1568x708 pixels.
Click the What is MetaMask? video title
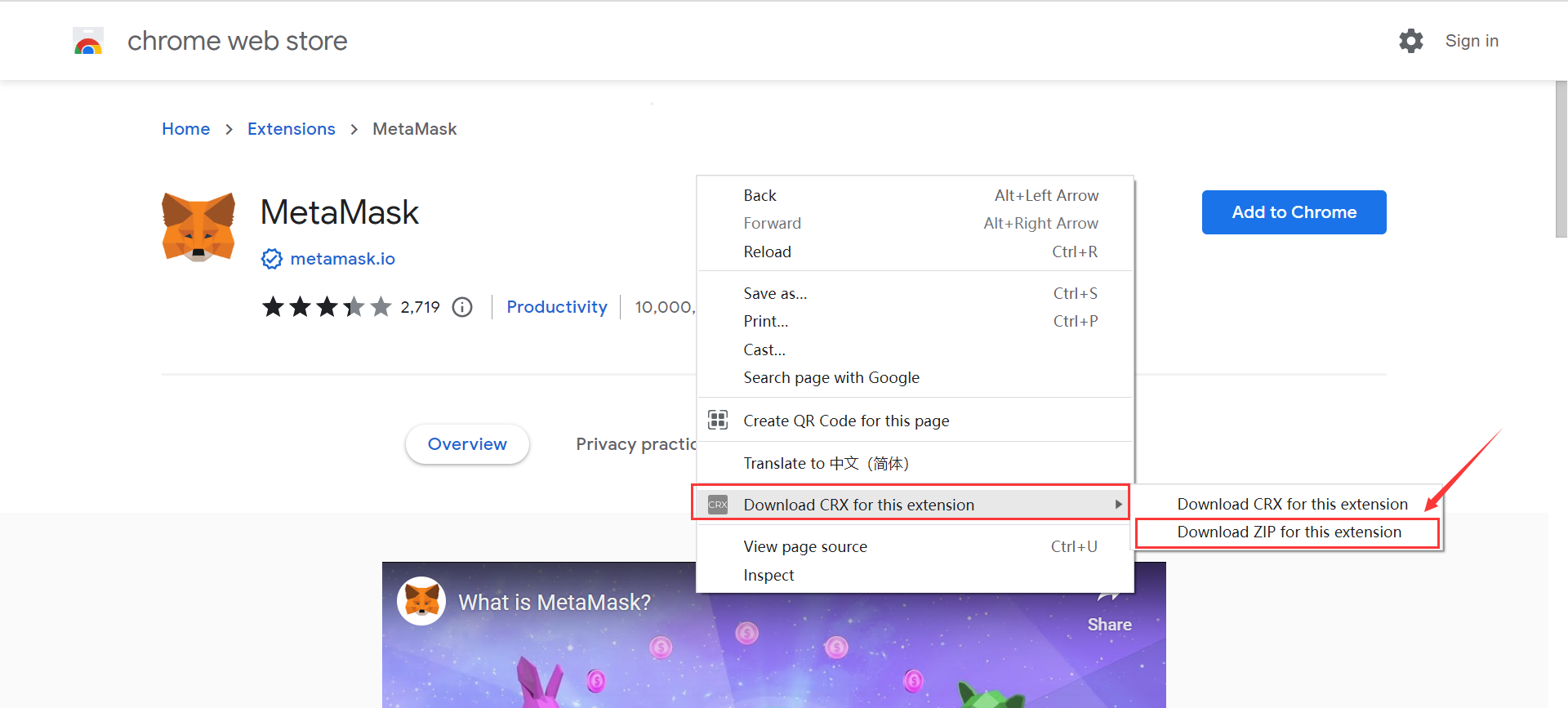[555, 602]
